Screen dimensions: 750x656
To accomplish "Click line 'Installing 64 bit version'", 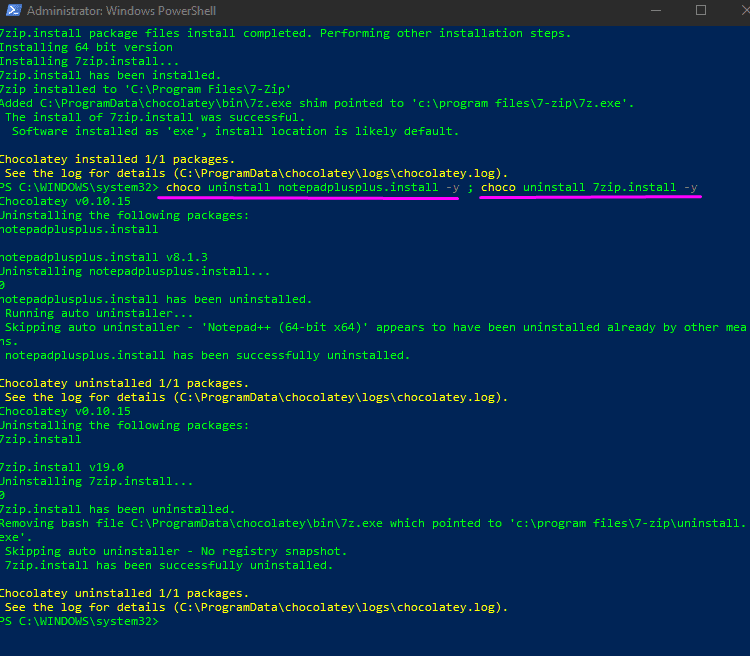I will [86, 47].
